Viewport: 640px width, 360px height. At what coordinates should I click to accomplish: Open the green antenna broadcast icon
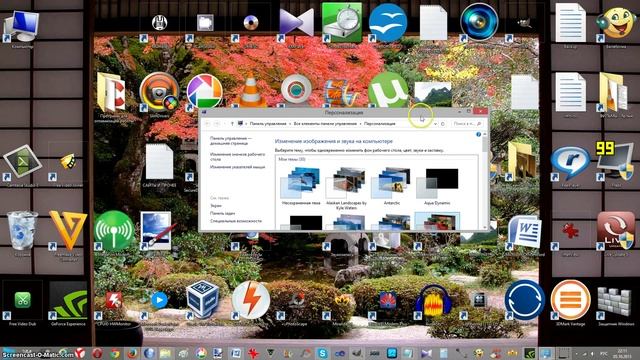pyautogui.click(x=114, y=231)
